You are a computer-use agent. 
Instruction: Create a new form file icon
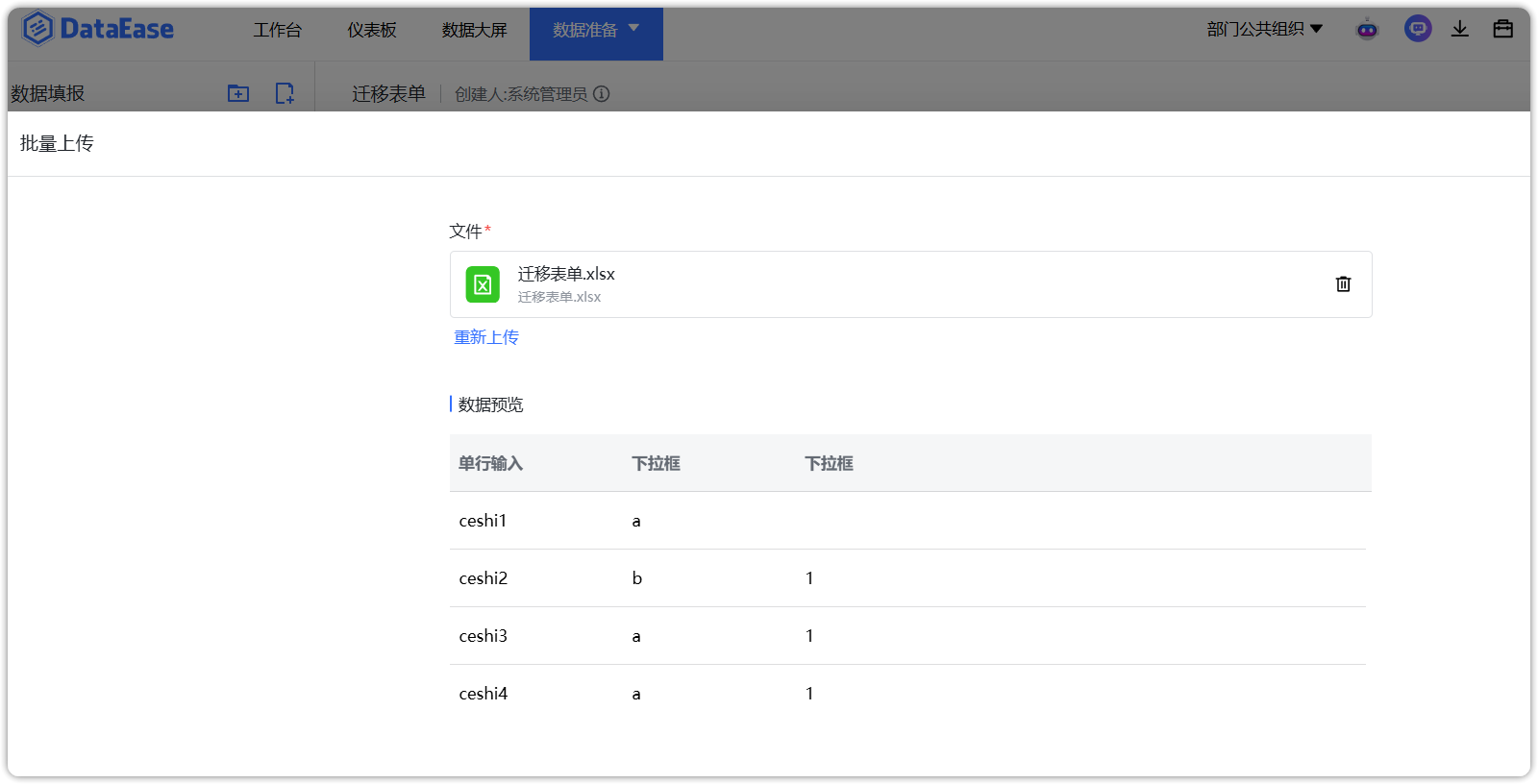pos(285,93)
